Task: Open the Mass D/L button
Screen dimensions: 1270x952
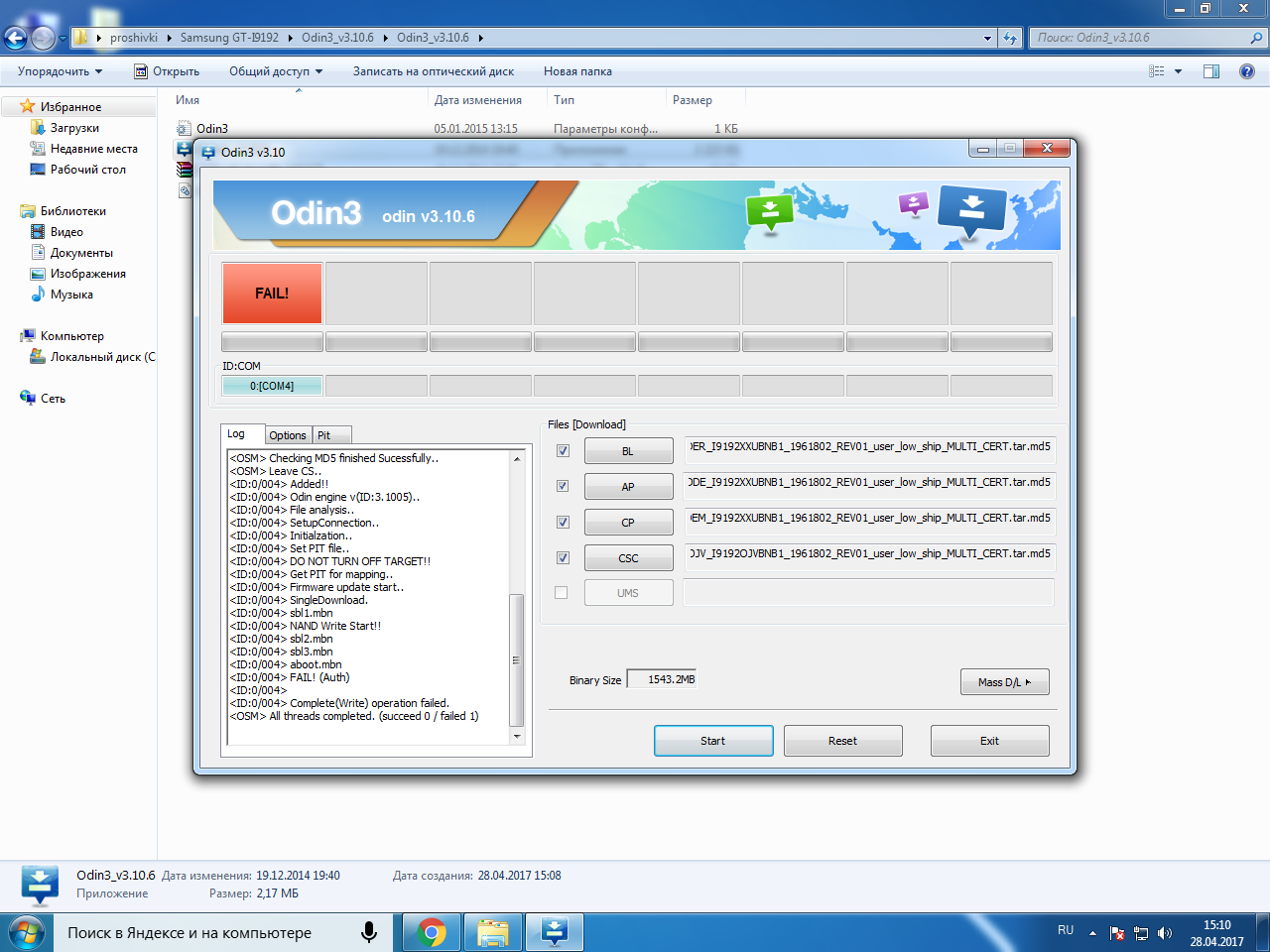Action: 1005,682
